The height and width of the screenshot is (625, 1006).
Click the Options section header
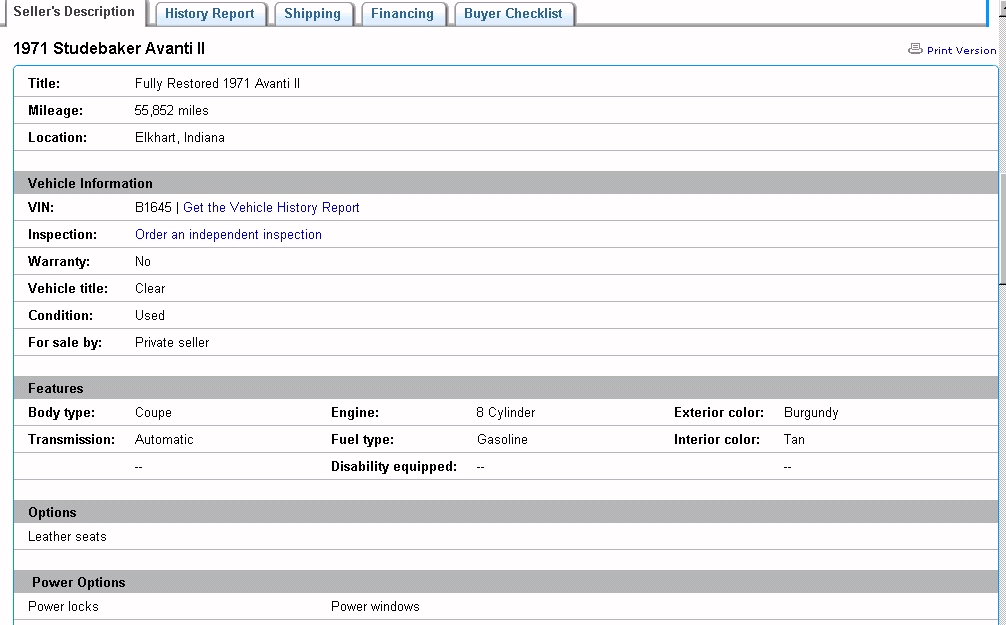52,512
